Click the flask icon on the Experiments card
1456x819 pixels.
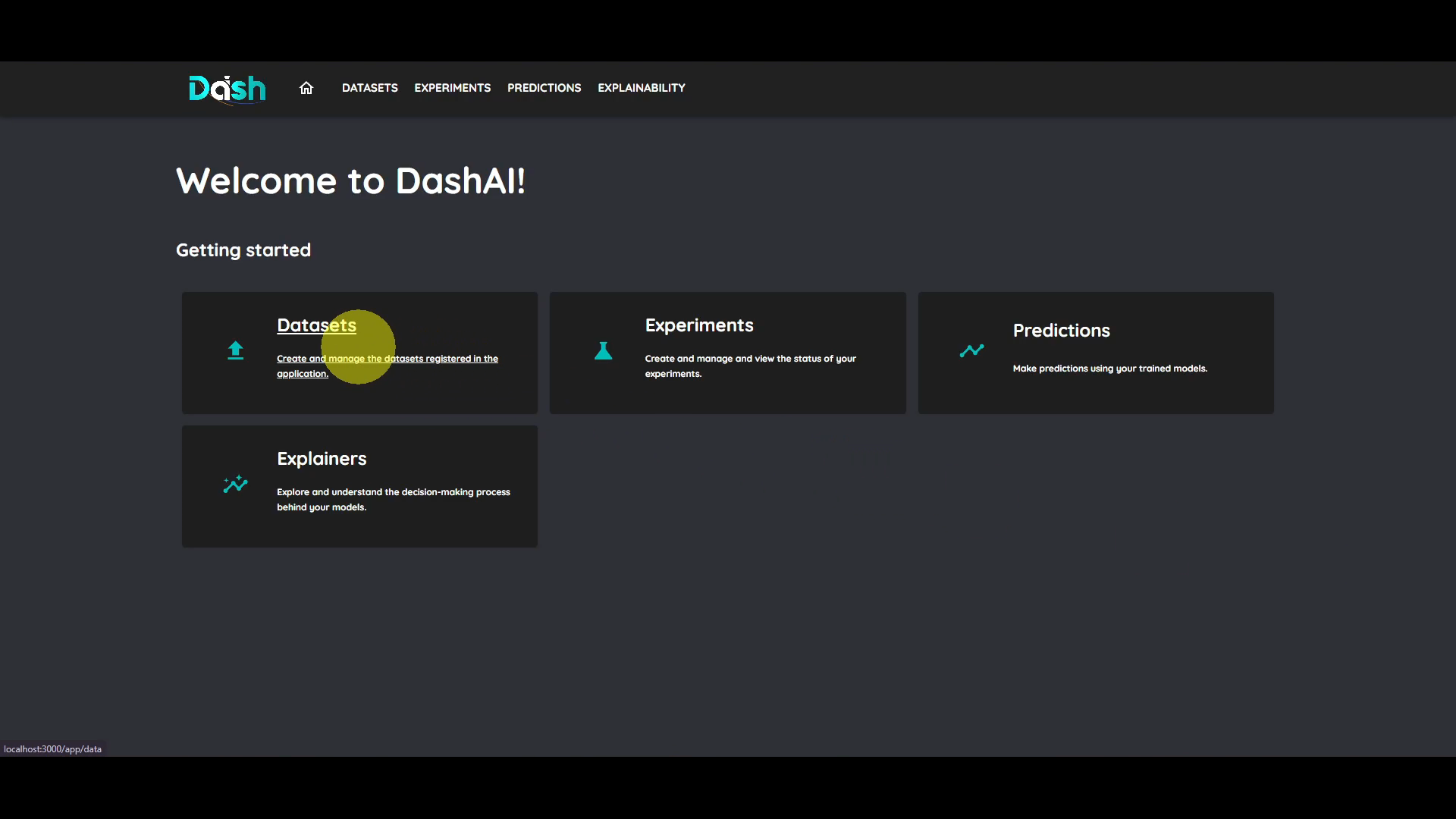604,350
